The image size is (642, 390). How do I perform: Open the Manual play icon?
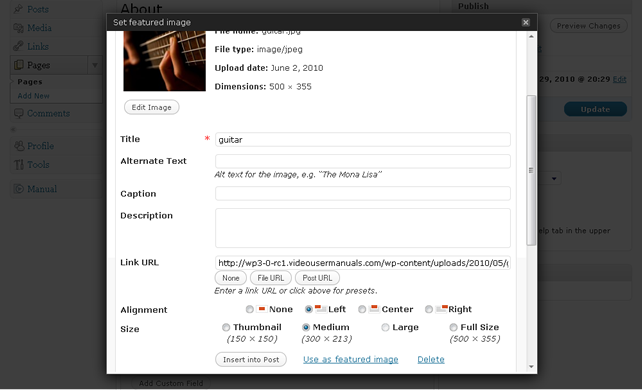pyautogui.click(x=18, y=189)
